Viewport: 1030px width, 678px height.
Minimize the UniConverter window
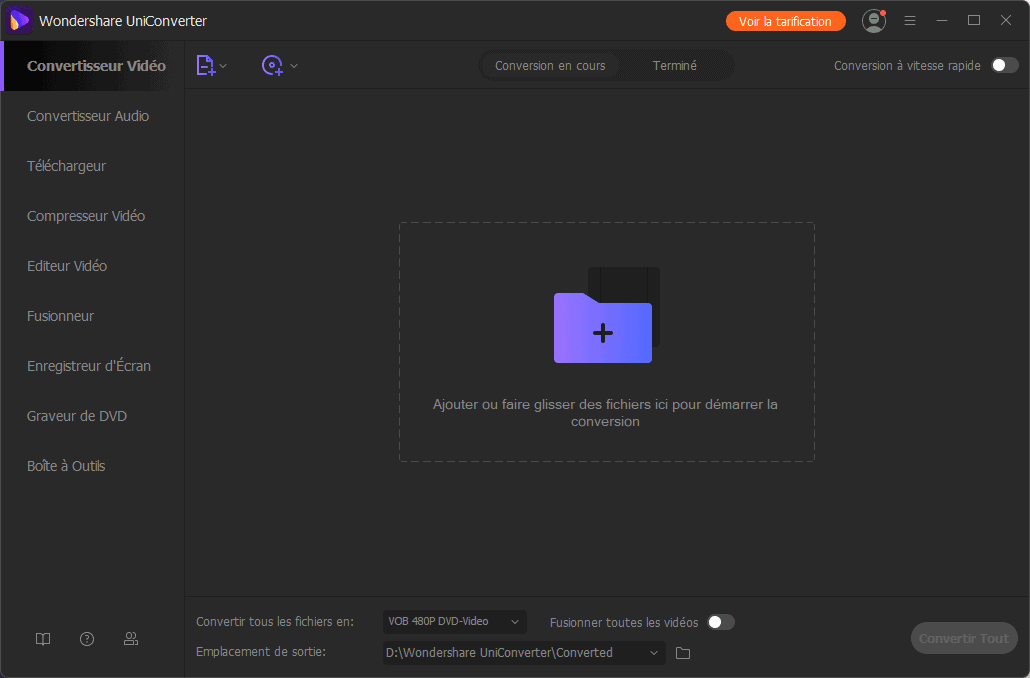(x=942, y=21)
